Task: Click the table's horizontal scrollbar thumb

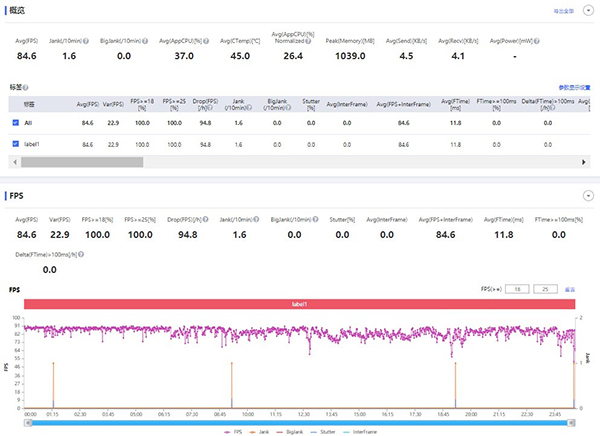Action: click(x=80, y=161)
